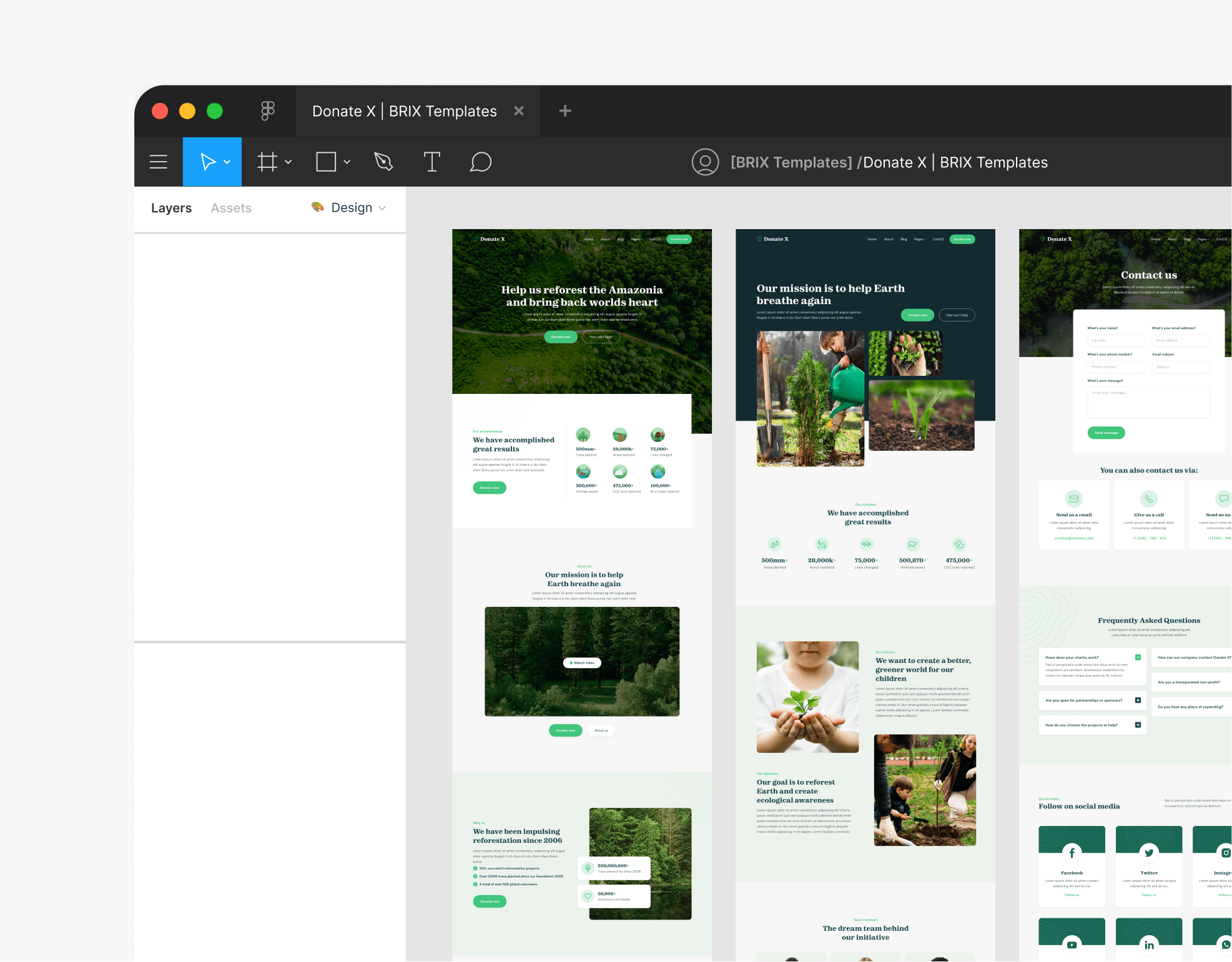The width and height of the screenshot is (1232, 962).
Task: Click the Watch video button in forest image
Action: coord(582,663)
